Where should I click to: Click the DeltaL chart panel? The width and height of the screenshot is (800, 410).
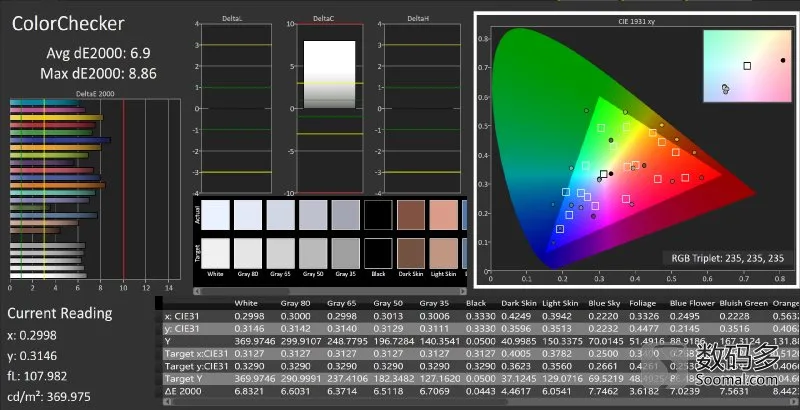(x=236, y=108)
